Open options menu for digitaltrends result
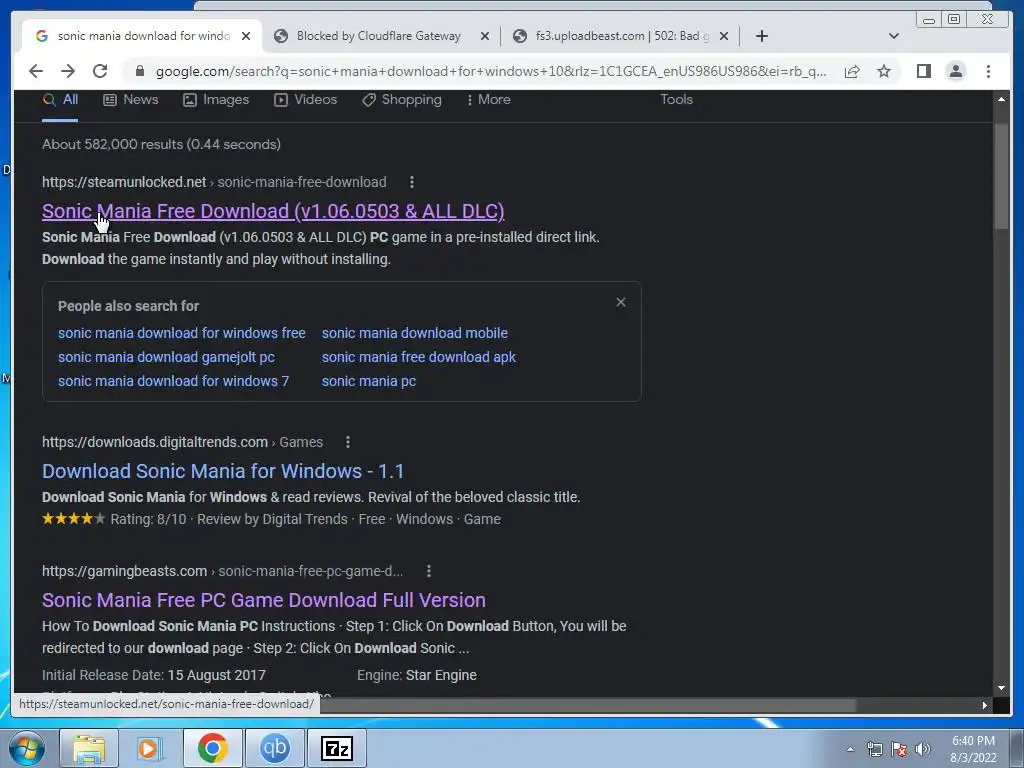 [347, 442]
